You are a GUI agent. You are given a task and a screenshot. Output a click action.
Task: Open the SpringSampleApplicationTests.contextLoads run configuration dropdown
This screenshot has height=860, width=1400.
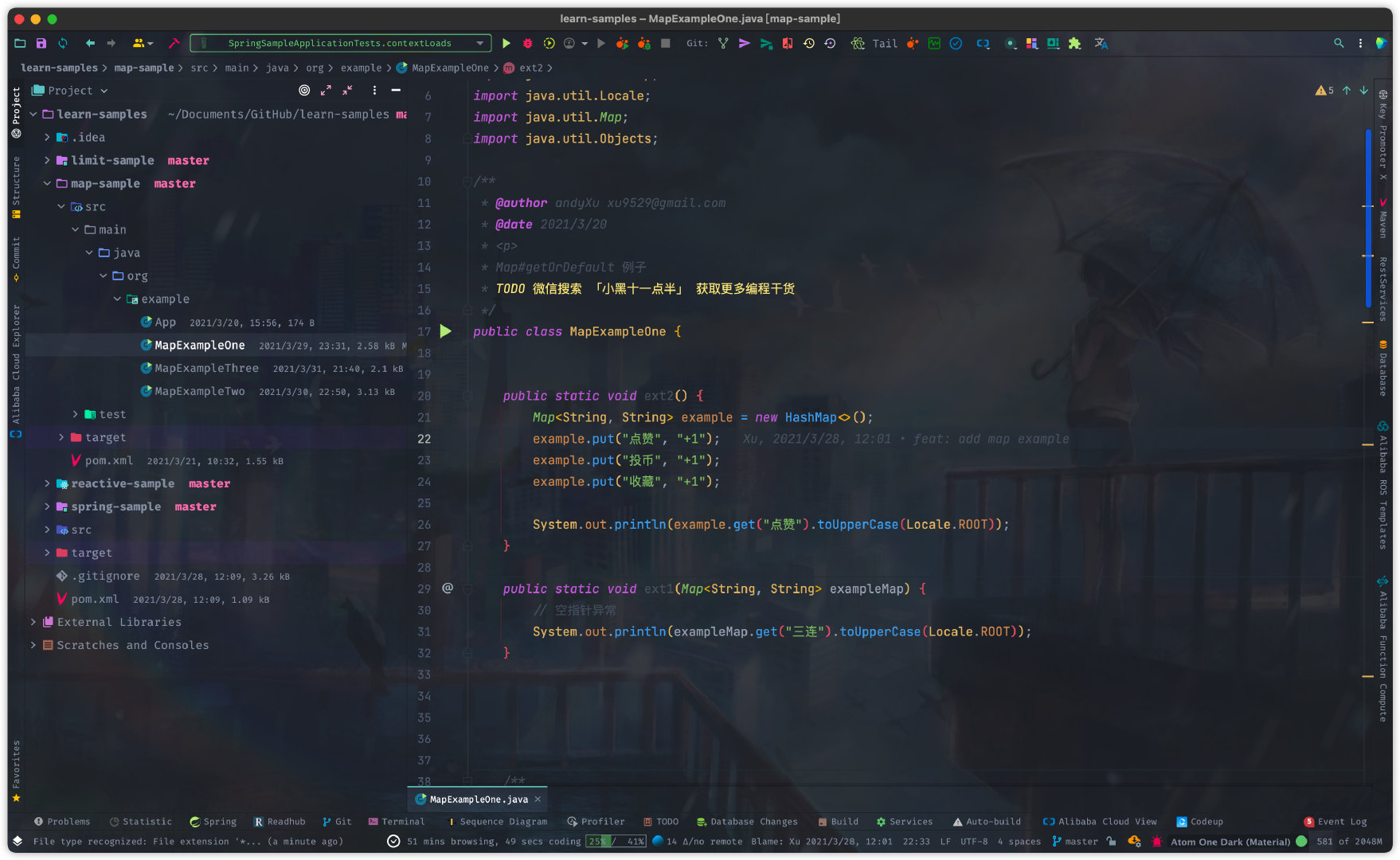tap(340, 43)
